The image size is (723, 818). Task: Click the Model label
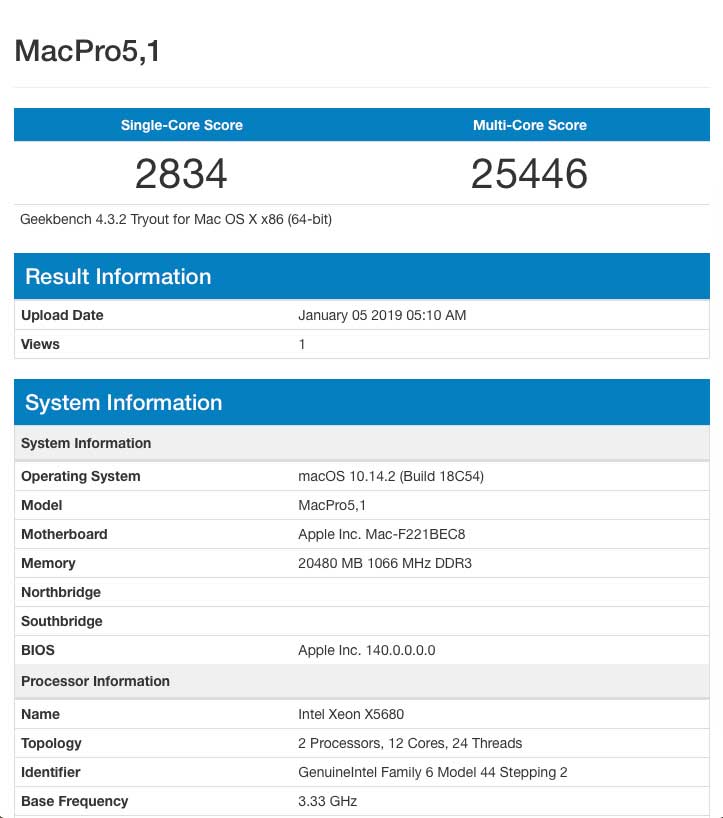(42, 505)
